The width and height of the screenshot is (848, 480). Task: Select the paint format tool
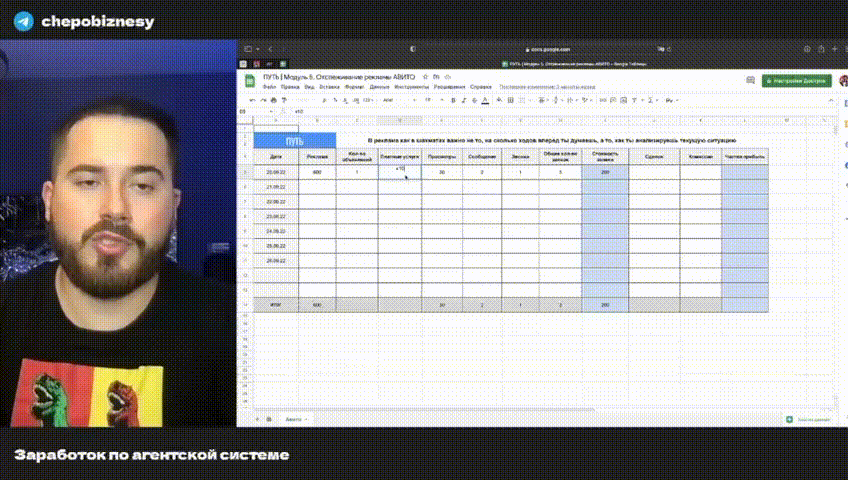[284, 100]
